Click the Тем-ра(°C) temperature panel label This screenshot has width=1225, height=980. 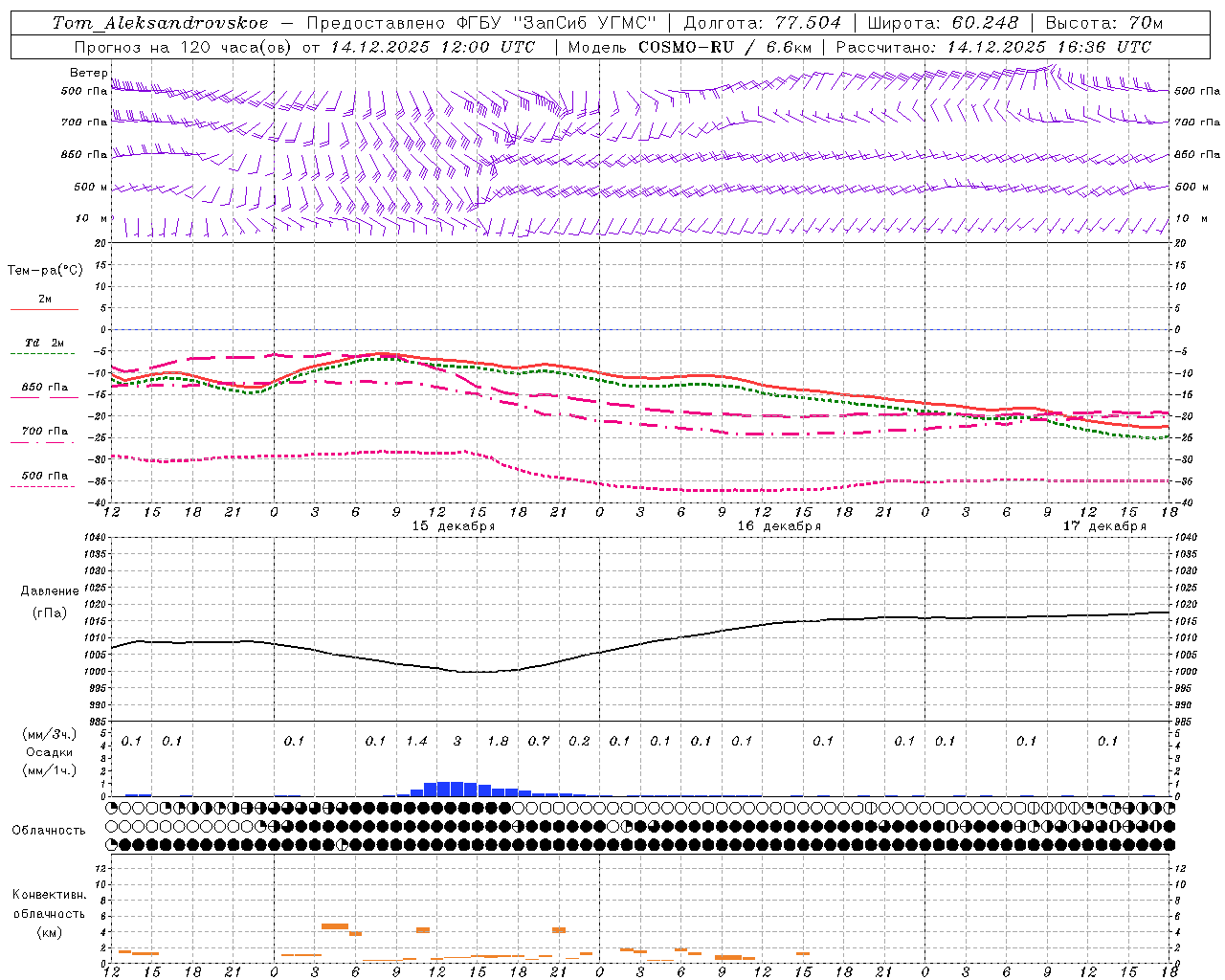pos(45,270)
